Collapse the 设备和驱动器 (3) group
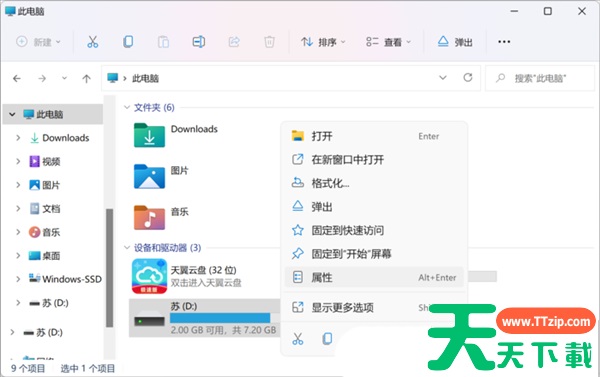 pos(127,248)
